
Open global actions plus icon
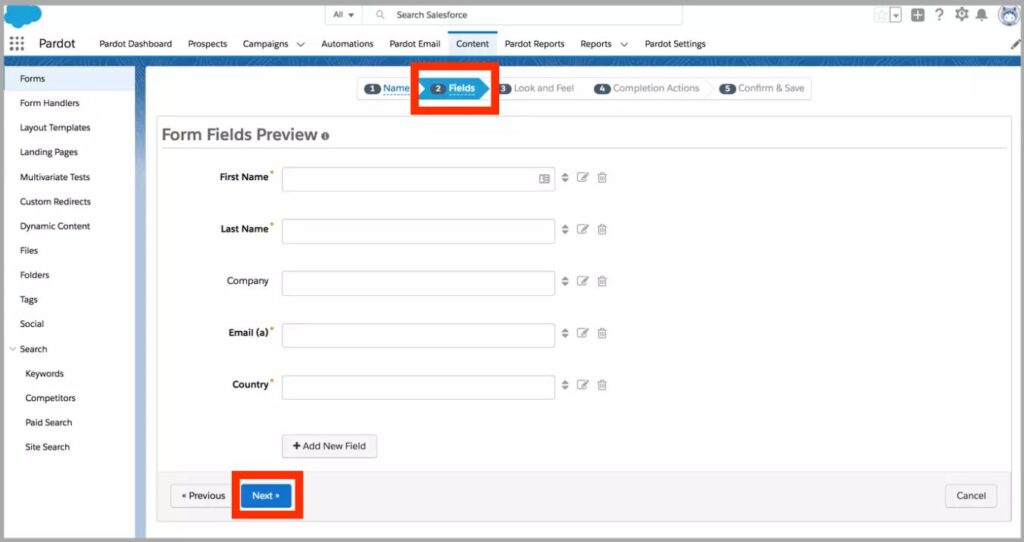(918, 15)
